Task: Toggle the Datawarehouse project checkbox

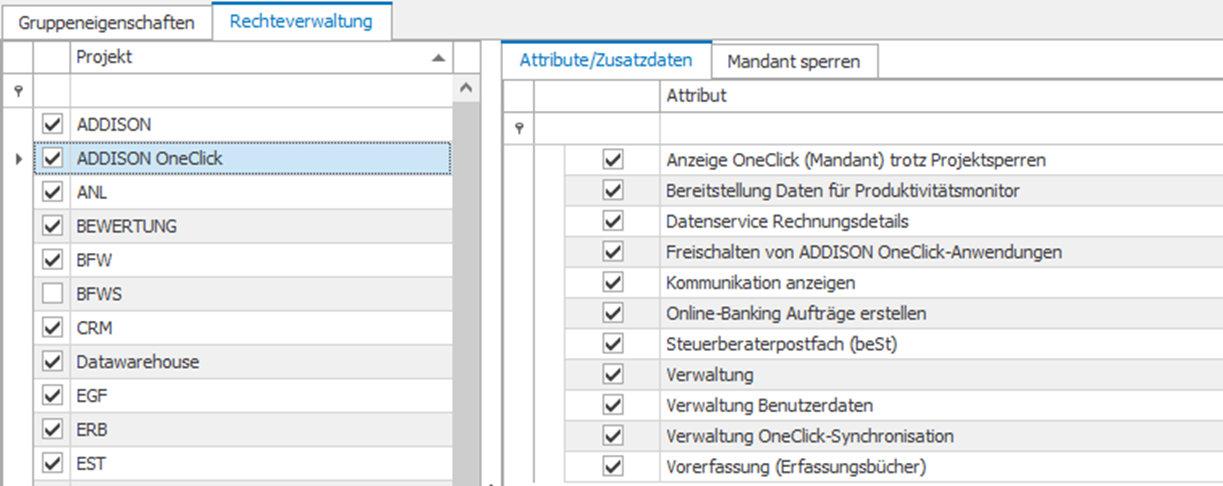Action: [52, 362]
